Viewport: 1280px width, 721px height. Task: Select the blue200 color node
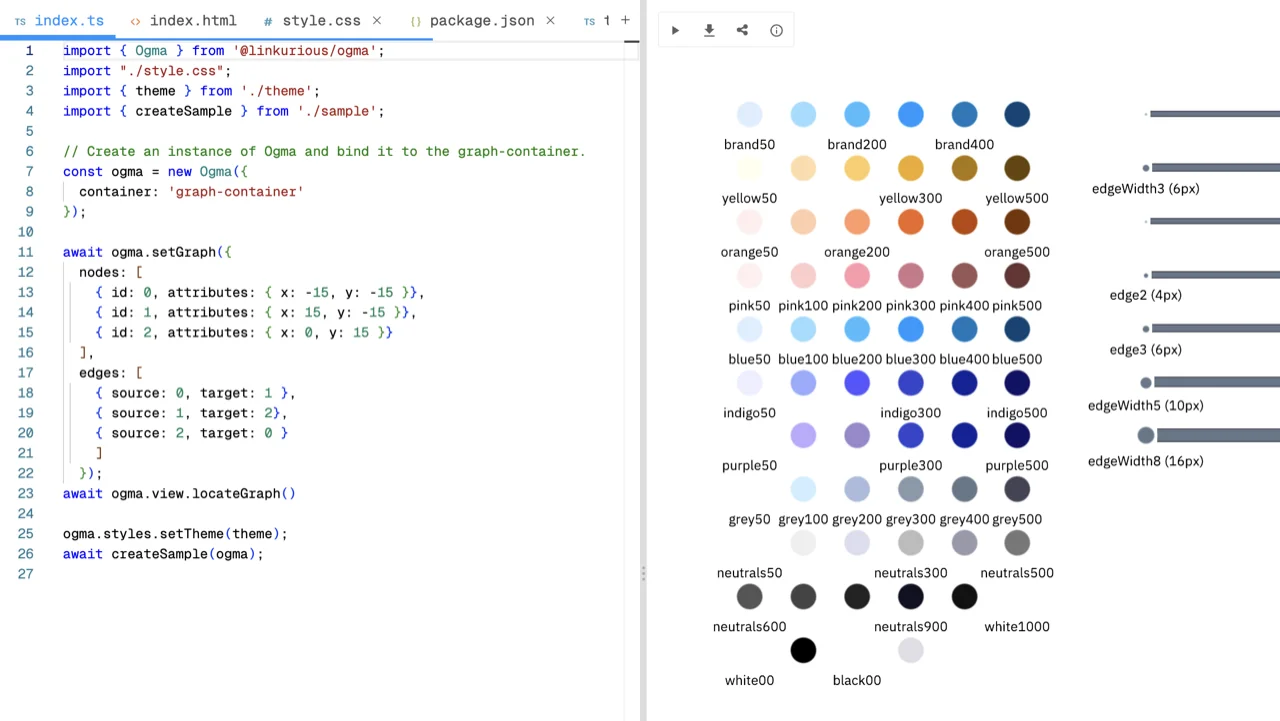(x=857, y=329)
